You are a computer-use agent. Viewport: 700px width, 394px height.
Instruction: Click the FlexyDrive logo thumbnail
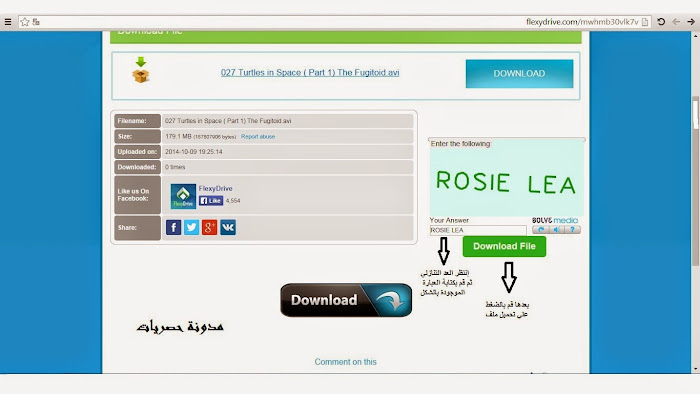pyautogui.click(x=183, y=196)
